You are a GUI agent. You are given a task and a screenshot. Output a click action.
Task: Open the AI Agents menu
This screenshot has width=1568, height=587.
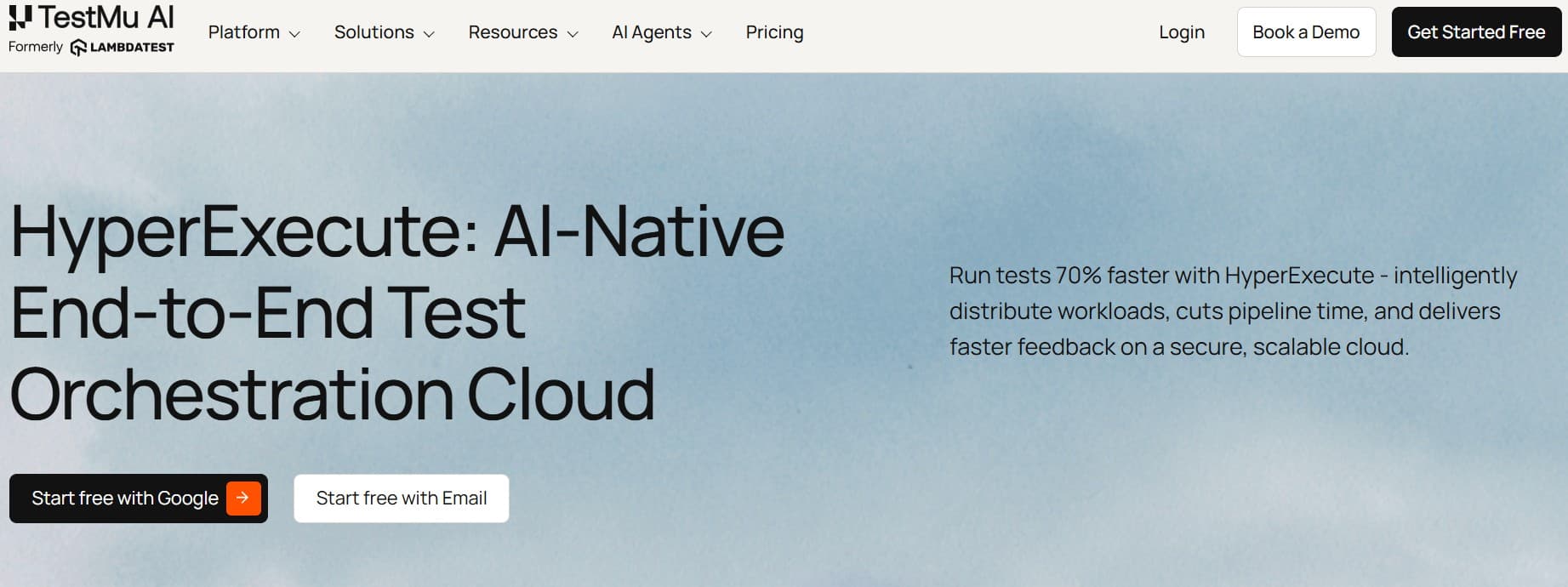click(662, 32)
